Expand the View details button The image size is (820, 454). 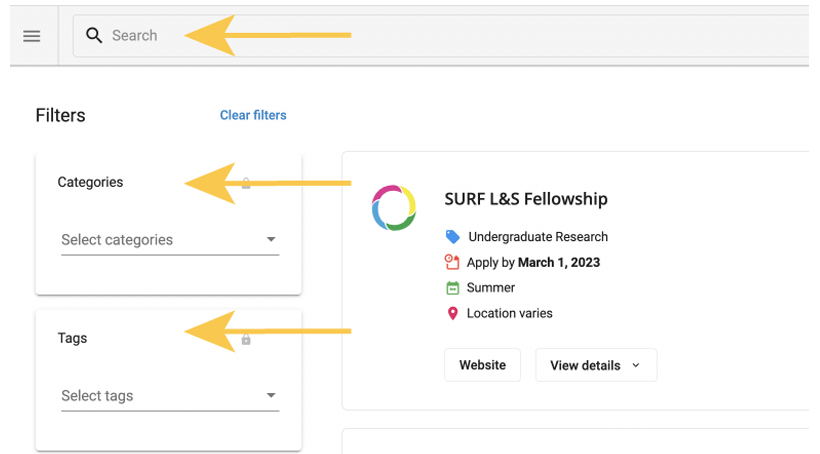(595, 365)
